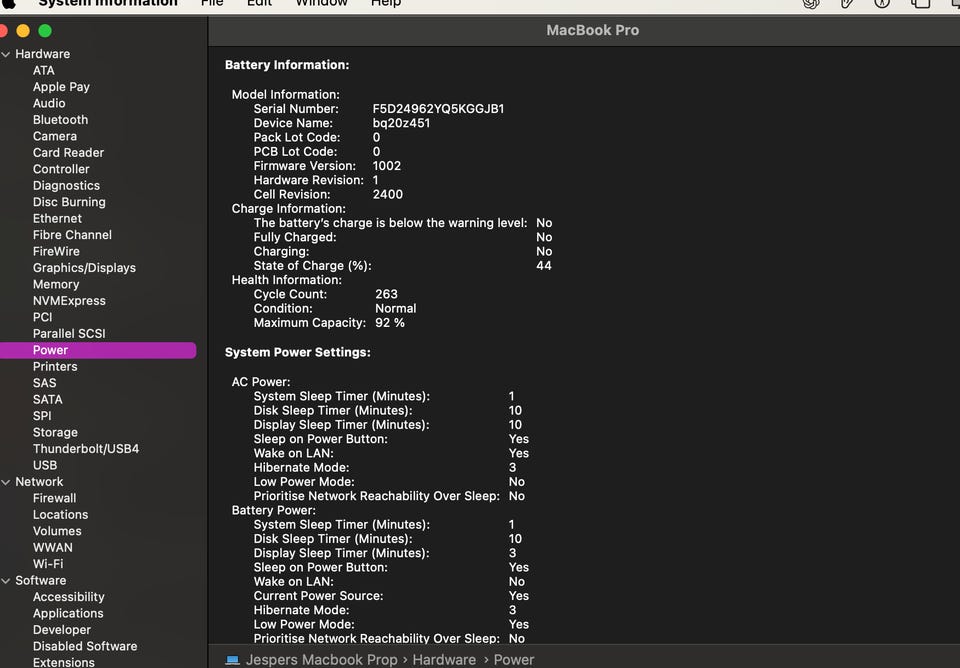
Task: View Disabled Software in sidebar
Action: pos(85,646)
